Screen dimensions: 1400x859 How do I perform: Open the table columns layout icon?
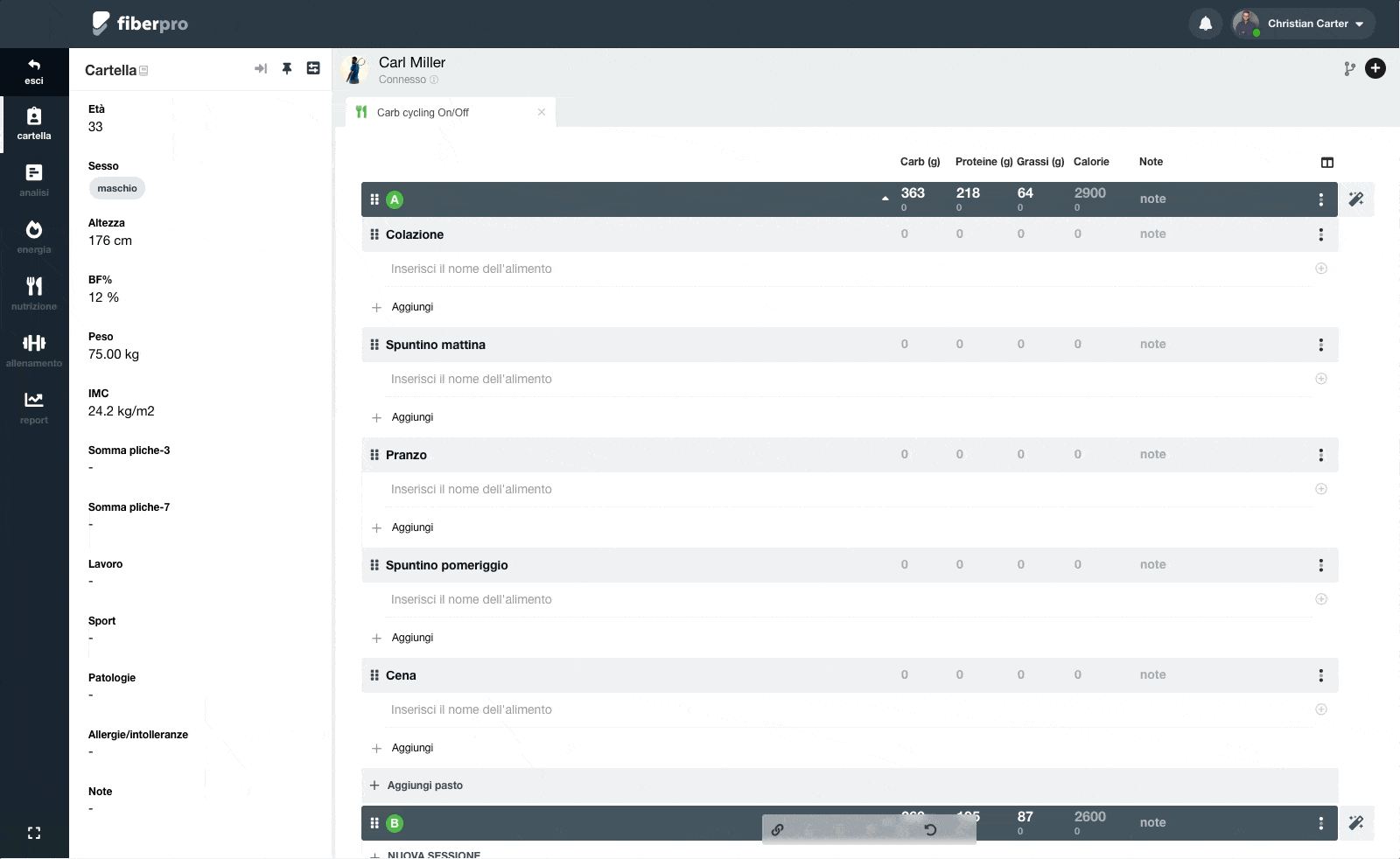click(1327, 163)
